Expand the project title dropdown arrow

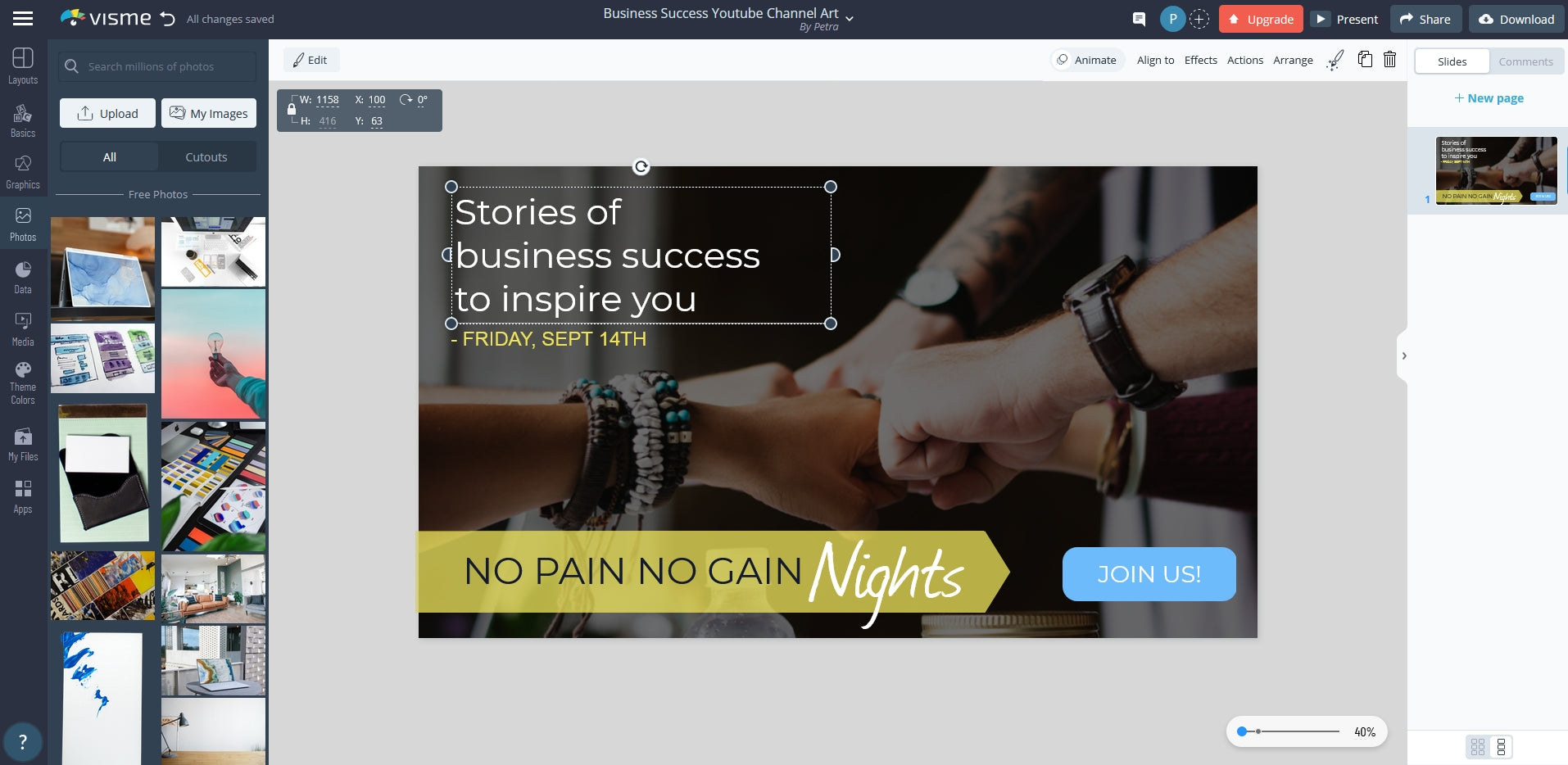click(850, 19)
